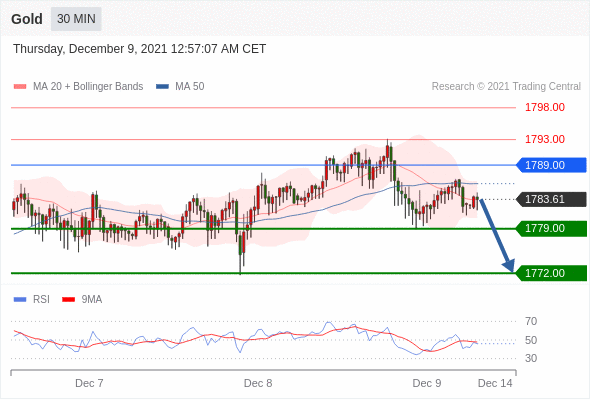This screenshot has height=400, width=590.
Task: Click the red 9MA legend swatch
Action: point(68,300)
